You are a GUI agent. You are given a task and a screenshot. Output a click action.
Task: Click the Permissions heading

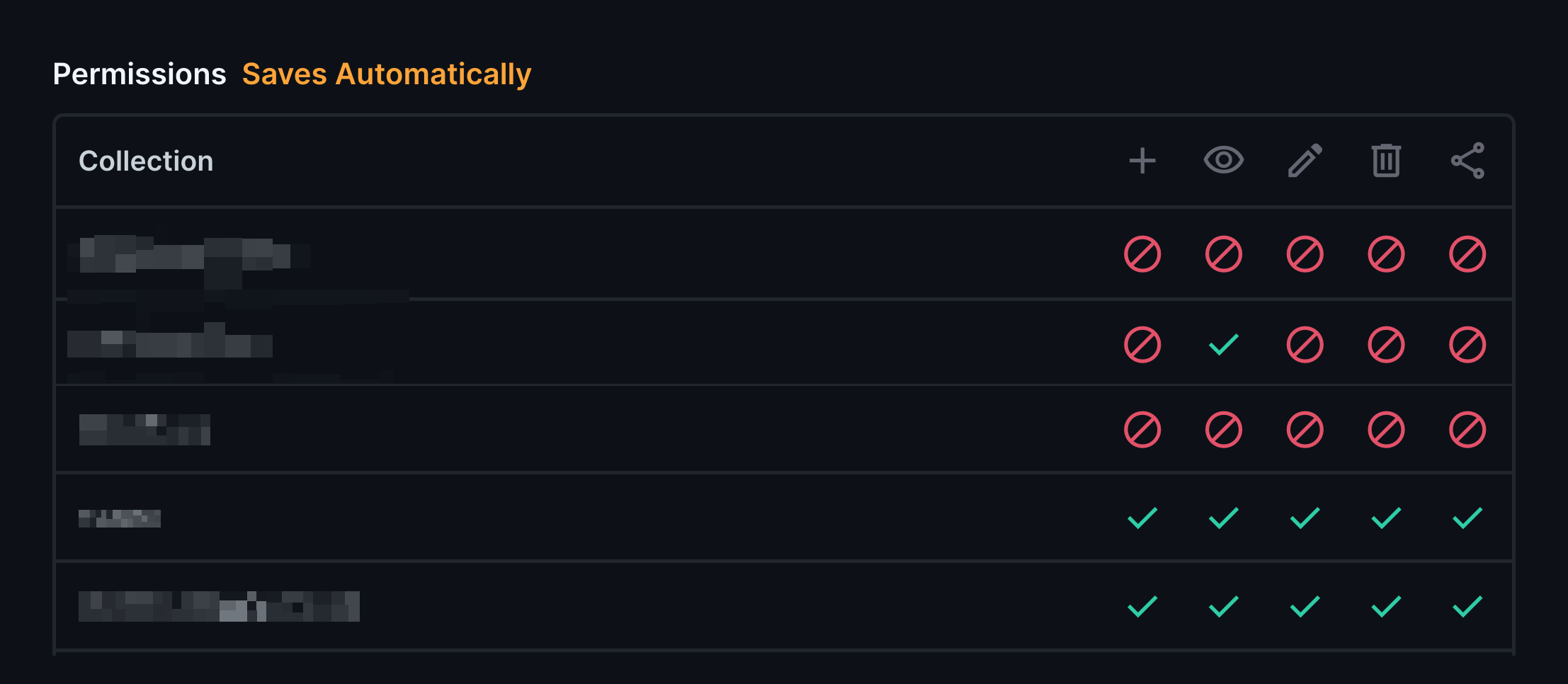point(140,74)
